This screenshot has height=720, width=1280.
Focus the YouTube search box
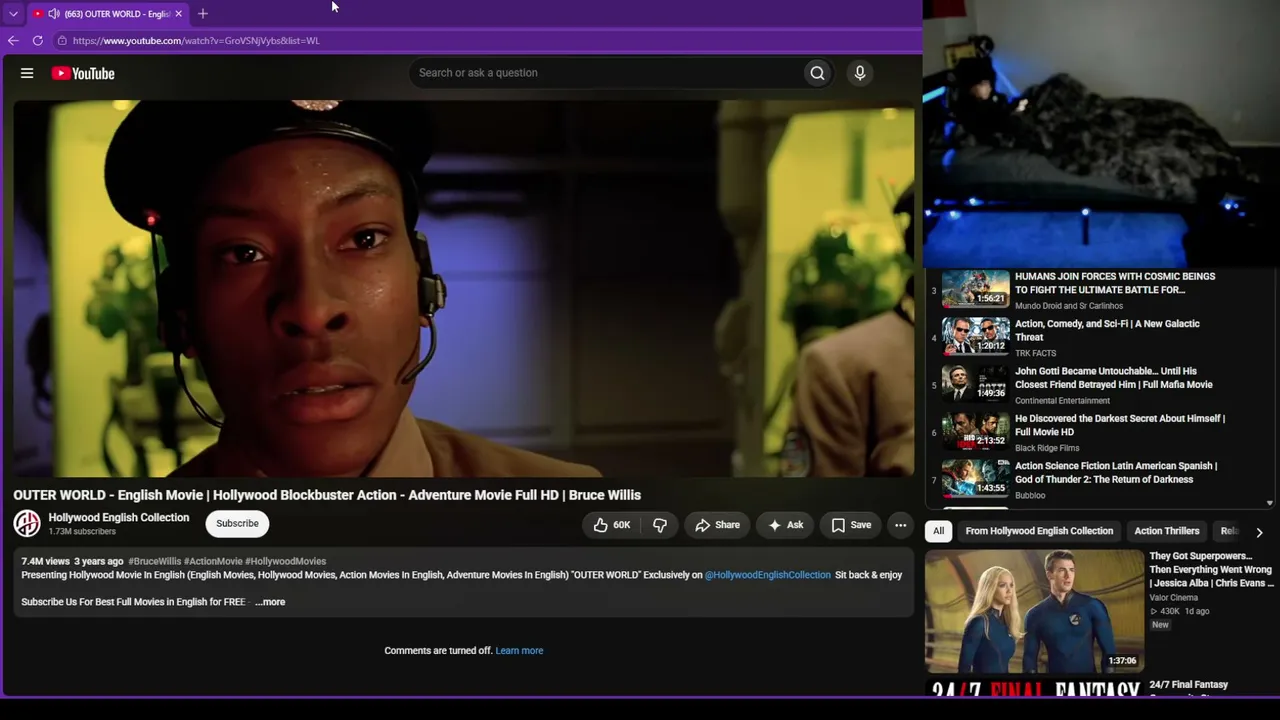click(606, 73)
